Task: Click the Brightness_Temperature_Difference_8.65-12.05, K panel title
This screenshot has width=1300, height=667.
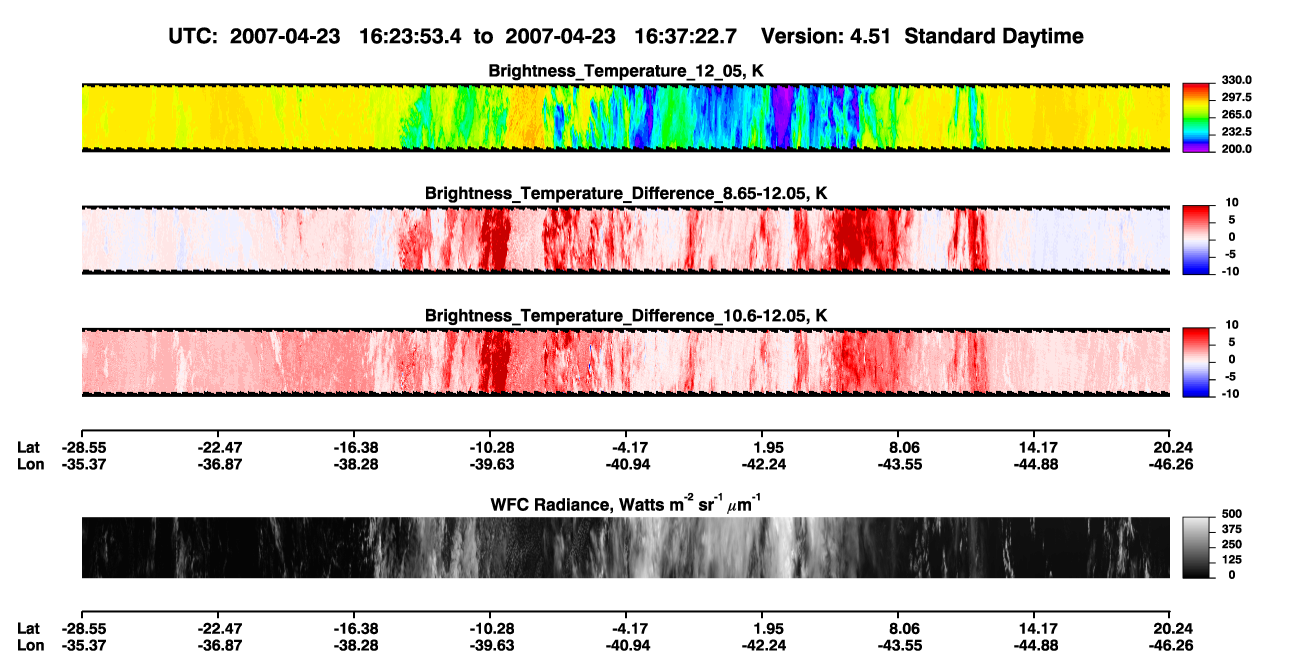Action: coord(626,193)
